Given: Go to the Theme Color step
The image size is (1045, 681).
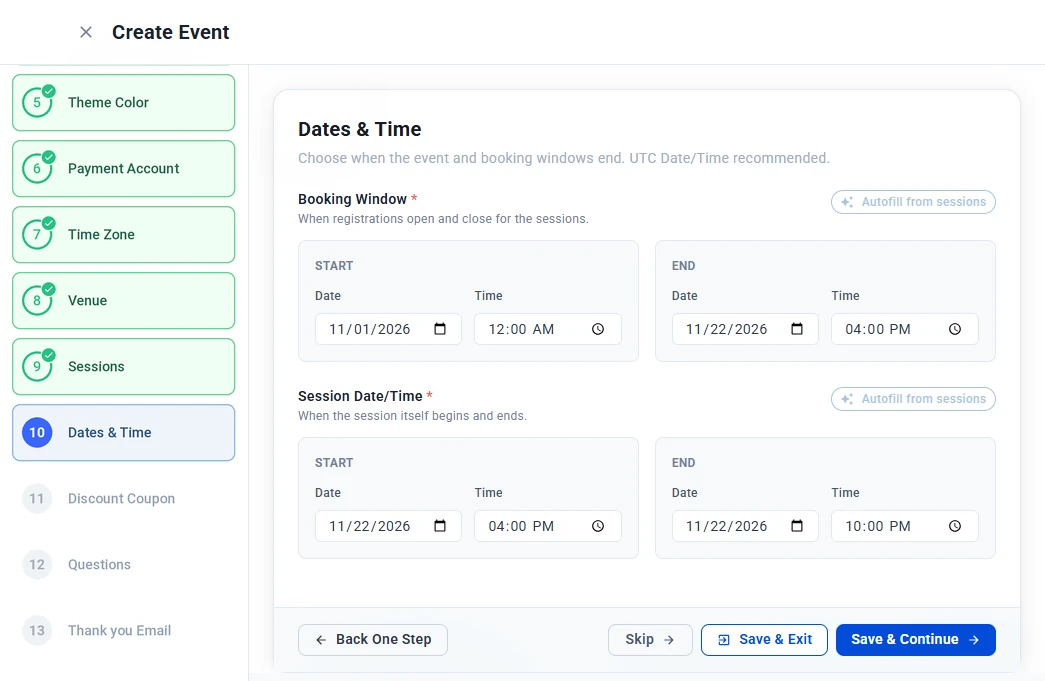Looking at the screenshot, I should 123,103.
